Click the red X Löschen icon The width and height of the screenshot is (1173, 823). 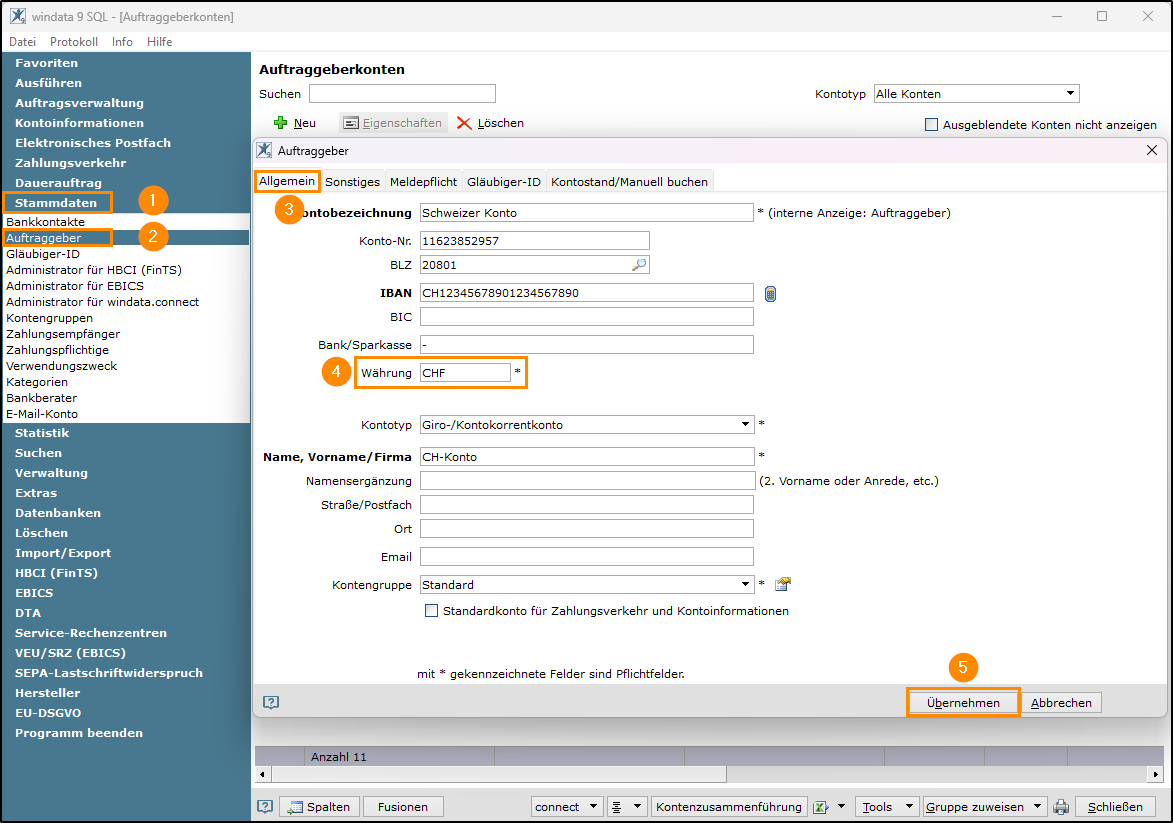pyautogui.click(x=464, y=123)
